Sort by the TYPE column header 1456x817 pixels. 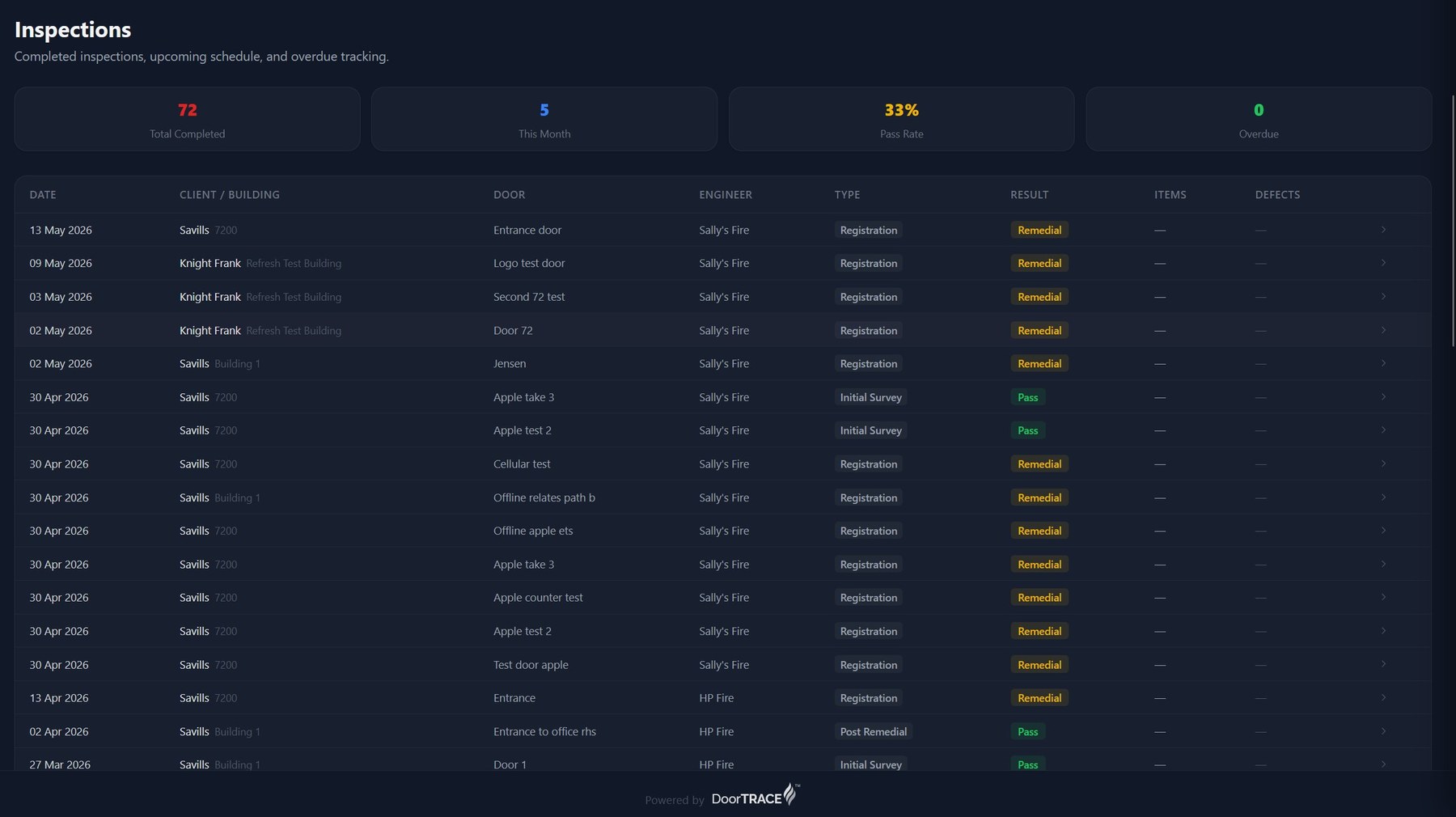click(847, 195)
